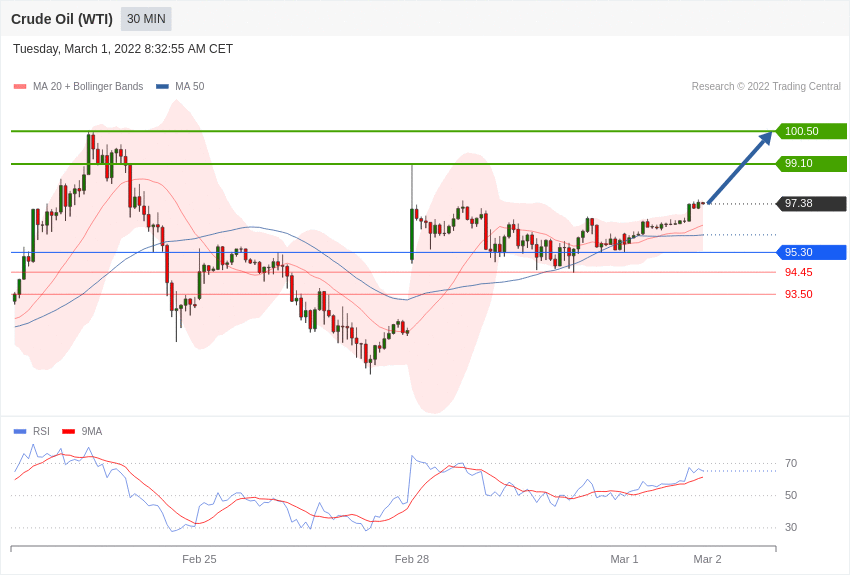The image size is (850, 576).
Task: Click the Feb 28 date axis label
Action: [411, 559]
